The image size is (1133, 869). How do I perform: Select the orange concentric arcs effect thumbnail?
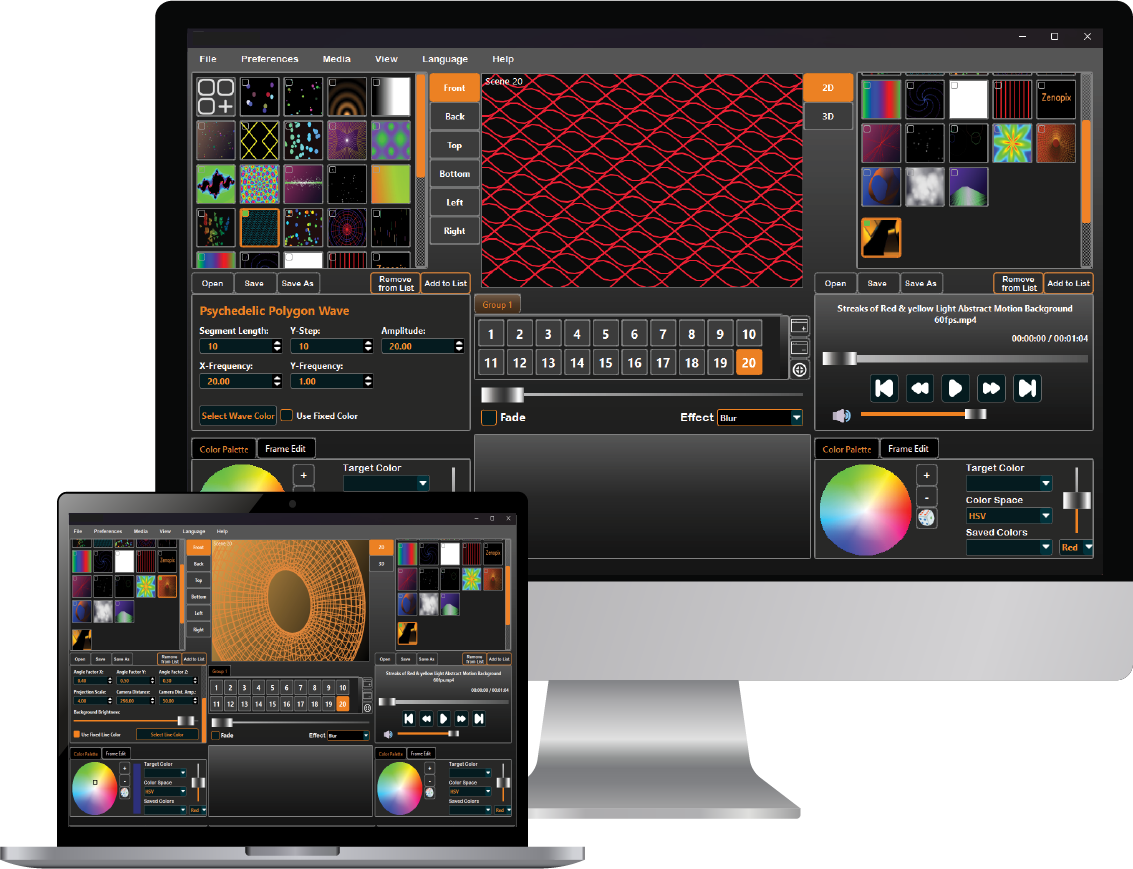(x=347, y=97)
